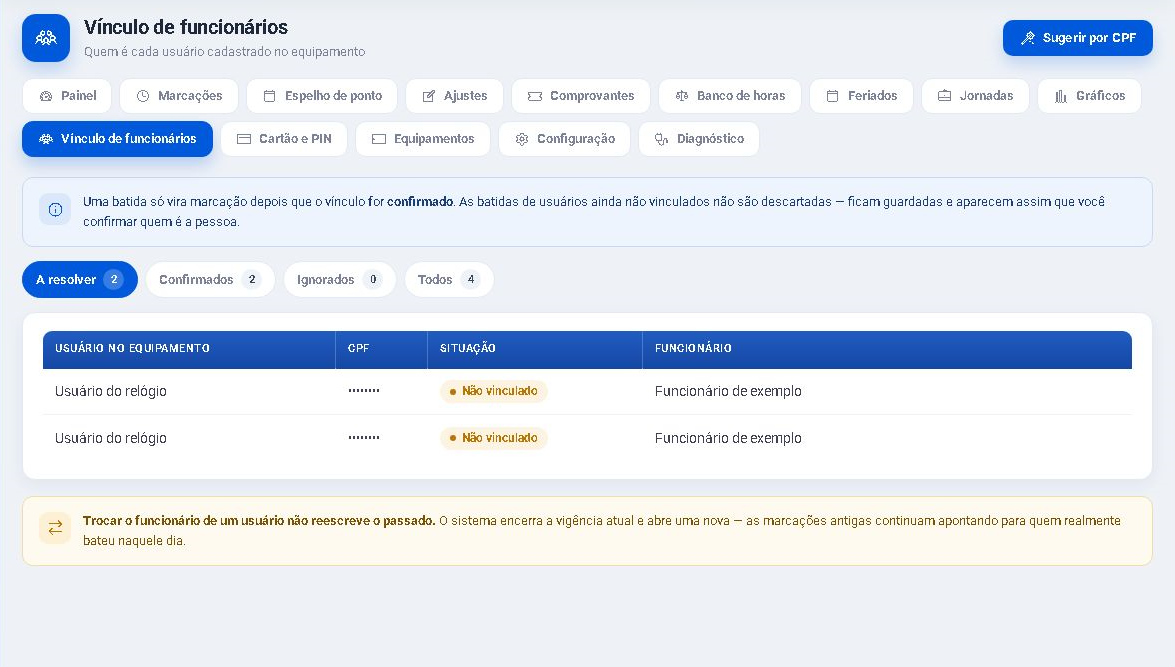Screen dimensions: 1175x667
Task: Click the swap arrows icon in yellow notice
Action: 55,528
